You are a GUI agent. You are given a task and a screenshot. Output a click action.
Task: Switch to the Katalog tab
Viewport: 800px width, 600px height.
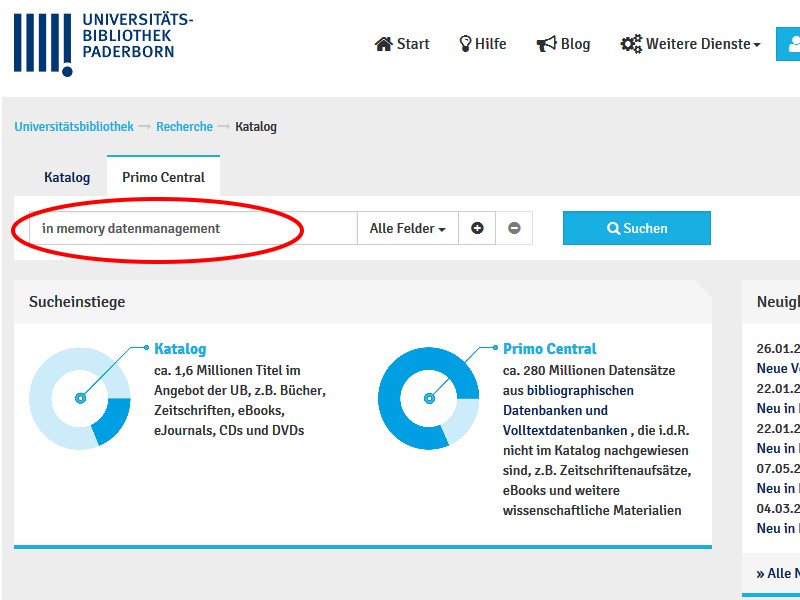[x=67, y=177]
